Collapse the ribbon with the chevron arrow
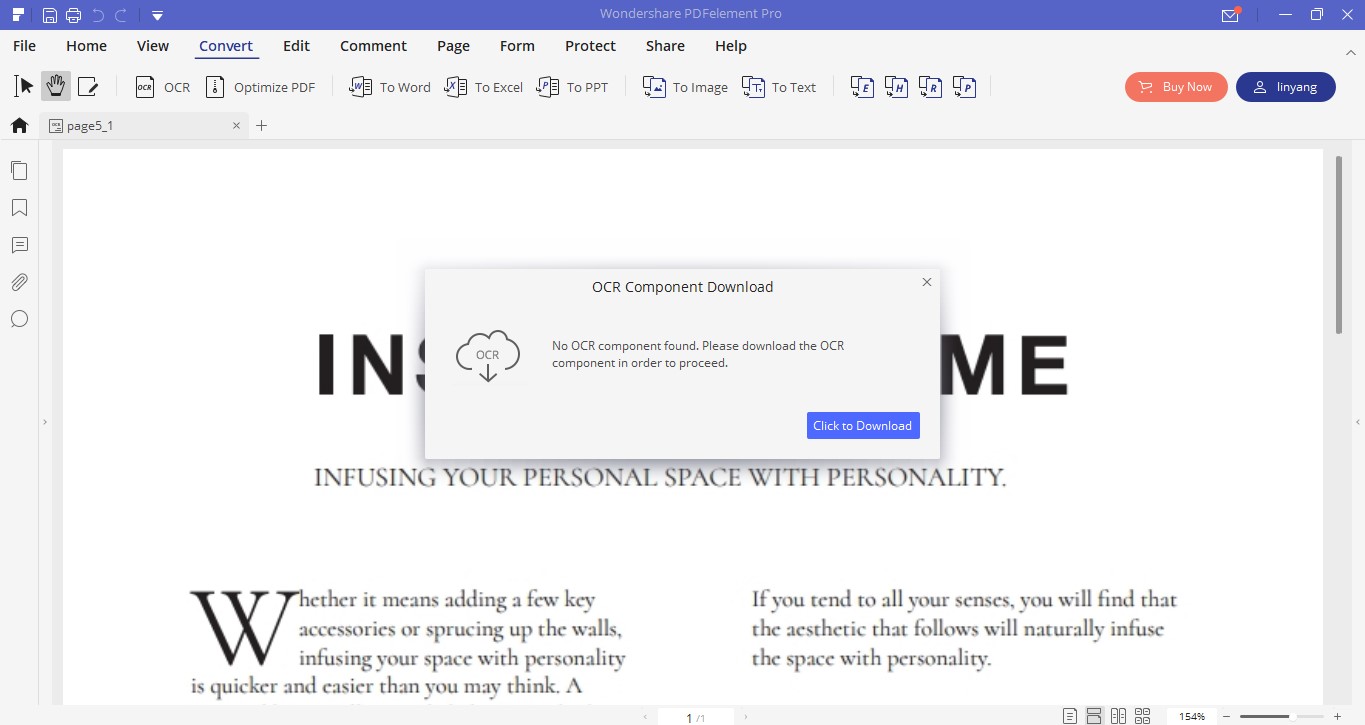1365x725 pixels. tap(1351, 52)
